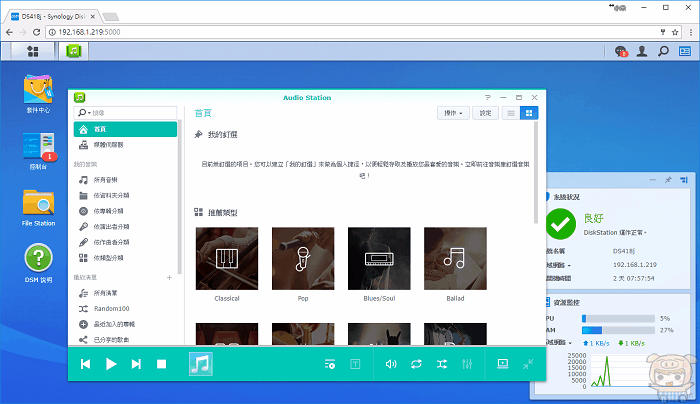Open the Action dropdown button
This screenshot has height=404, width=700.
pyautogui.click(x=453, y=113)
